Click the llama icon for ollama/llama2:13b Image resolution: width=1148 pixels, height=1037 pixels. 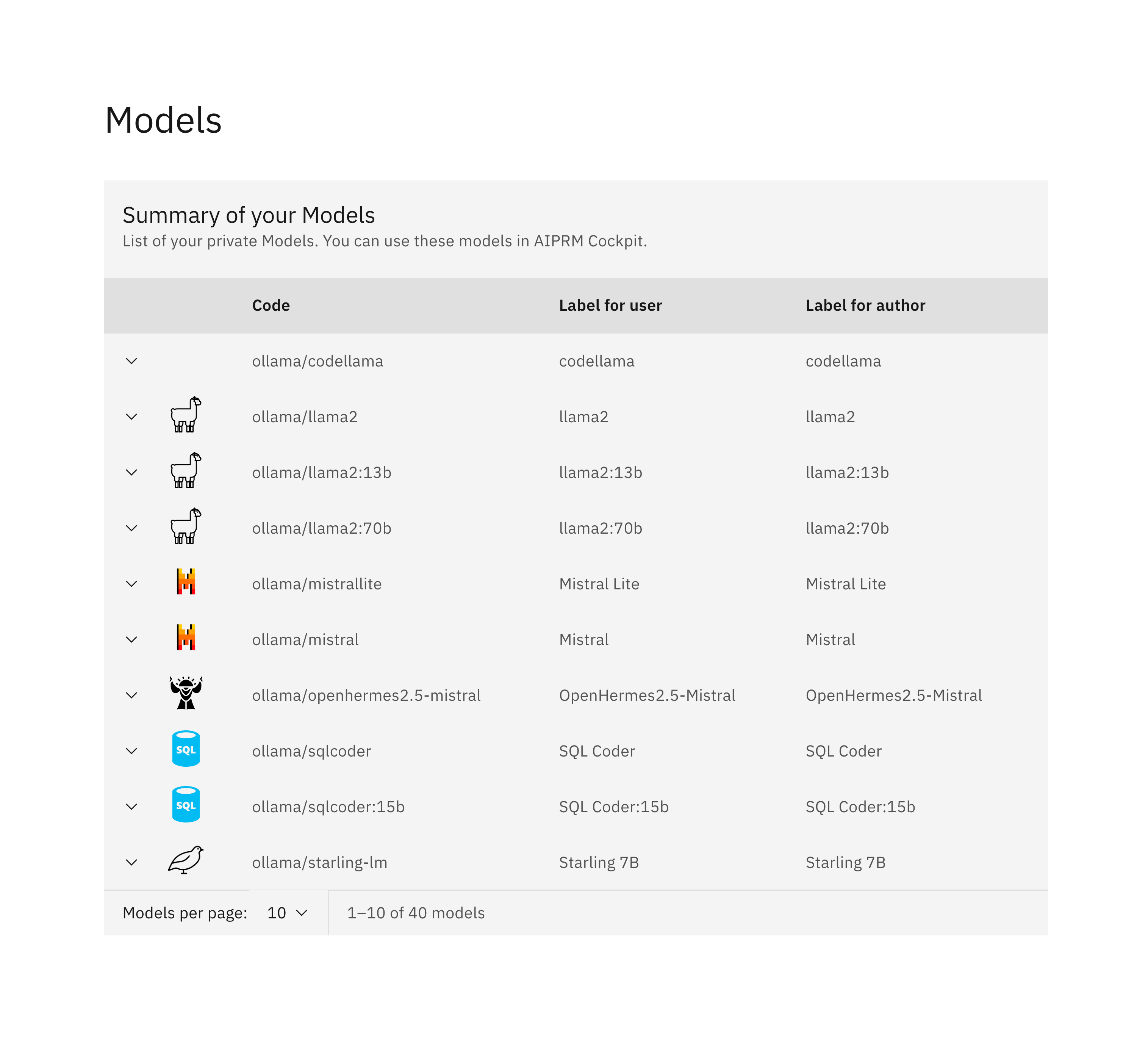[x=186, y=471]
